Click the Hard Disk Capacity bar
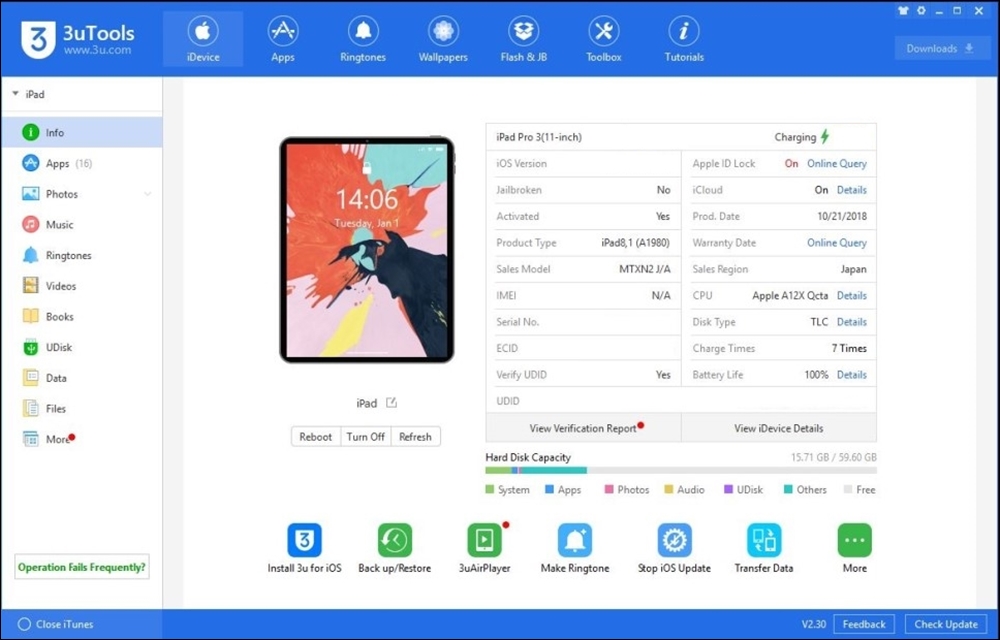Viewport: 1000px width, 640px height. pyautogui.click(x=680, y=470)
